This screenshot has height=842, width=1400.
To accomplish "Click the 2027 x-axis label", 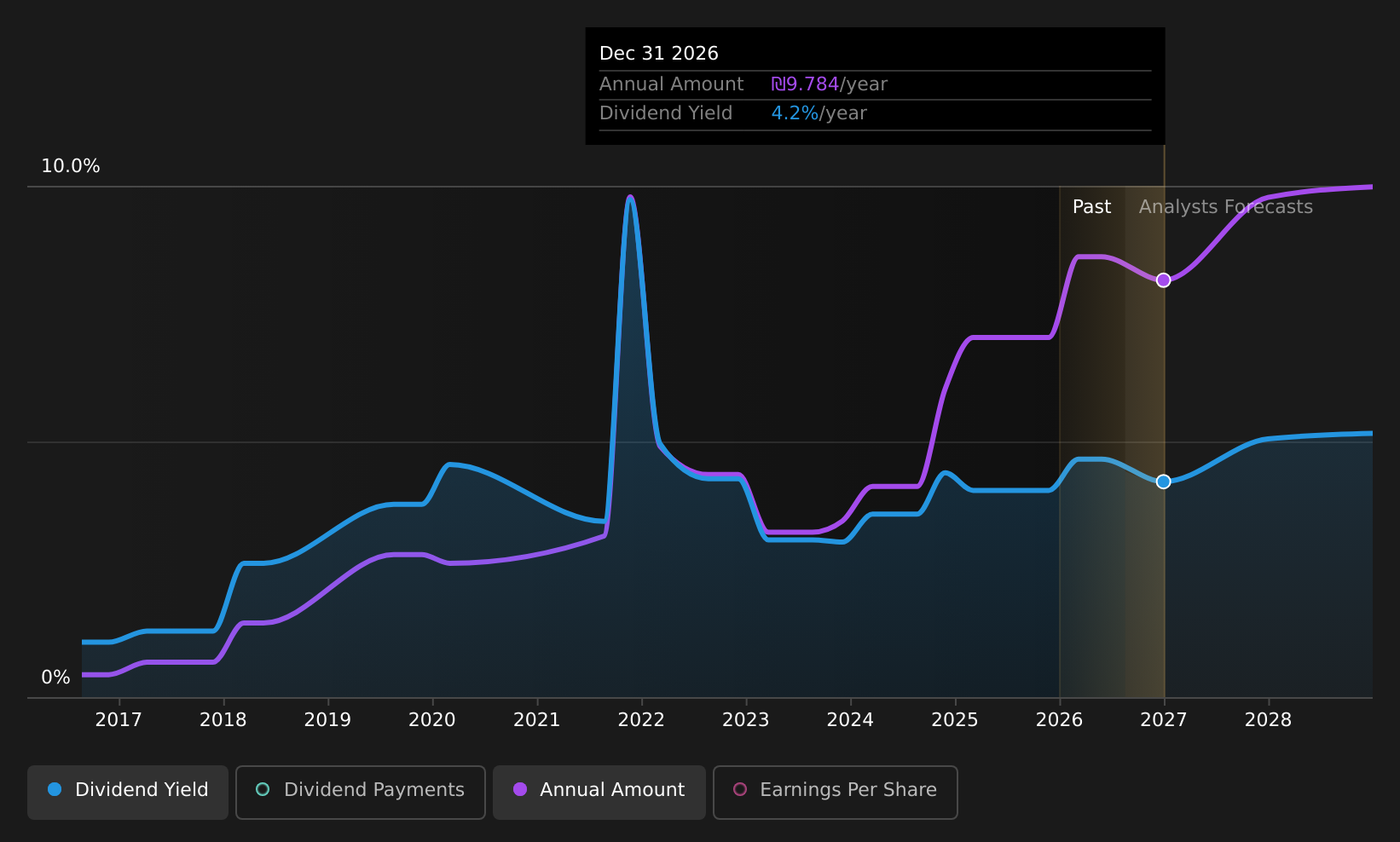I will tap(1164, 720).
